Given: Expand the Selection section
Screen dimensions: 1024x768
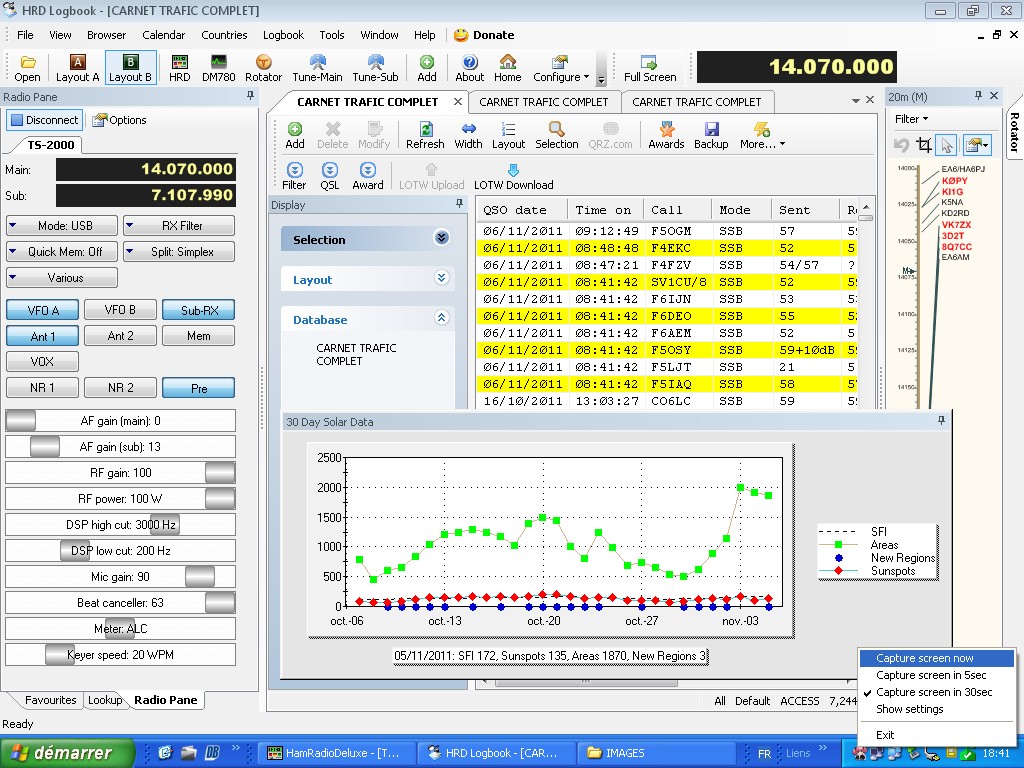Looking at the screenshot, I should tap(441, 238).
